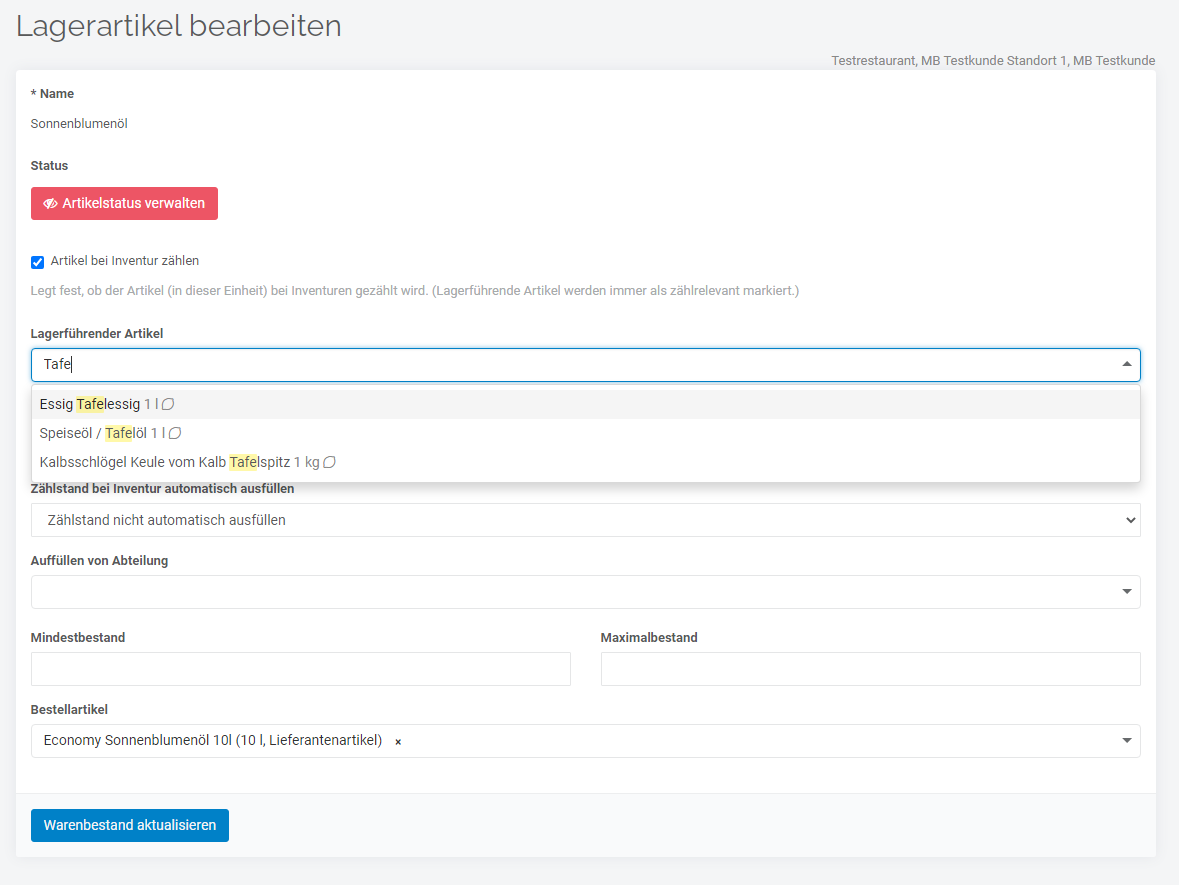Screen dimensions: 1179x885
Task: Click the Artikelstatus verwalten button
Action: click(x=124, y=204)
